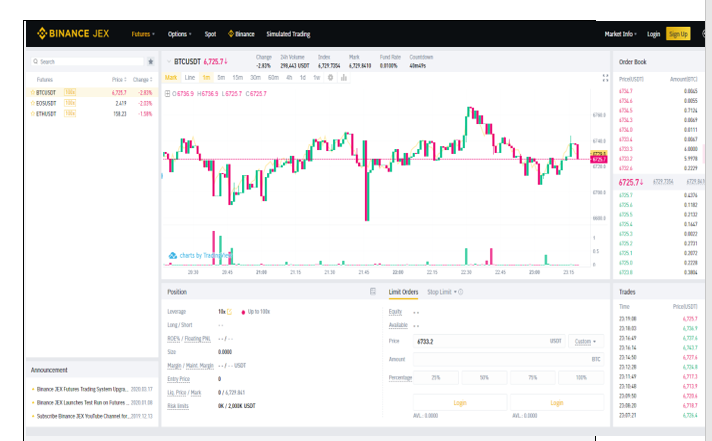Click the Sign Up button

pyautogui.click(x=678, y=34)
